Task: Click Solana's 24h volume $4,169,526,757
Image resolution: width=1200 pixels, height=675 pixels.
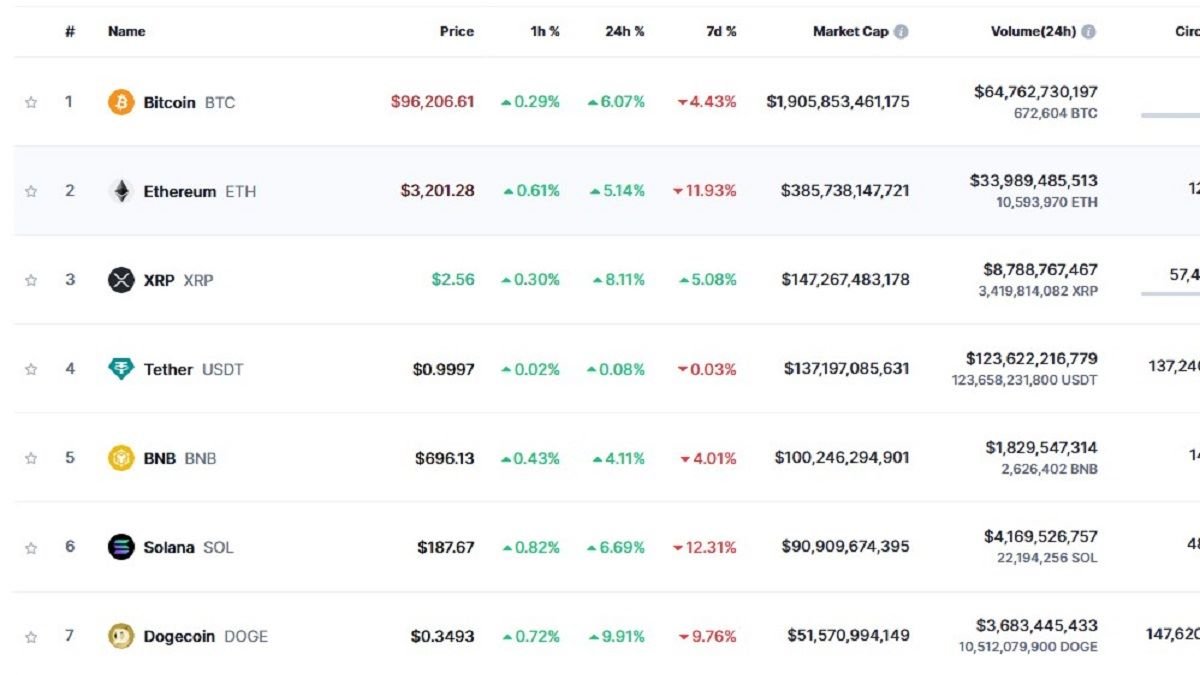Action: click(x=1040, y=537)
